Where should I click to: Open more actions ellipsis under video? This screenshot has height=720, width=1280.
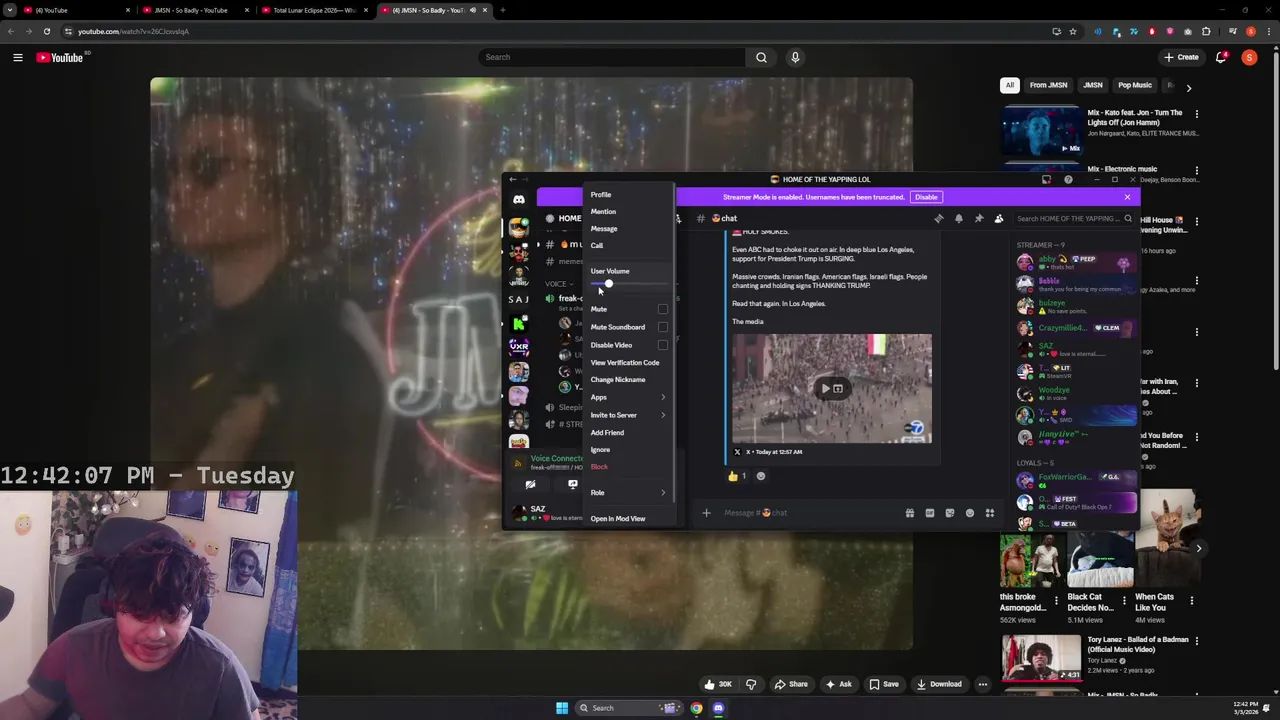(x=983, y=684)
